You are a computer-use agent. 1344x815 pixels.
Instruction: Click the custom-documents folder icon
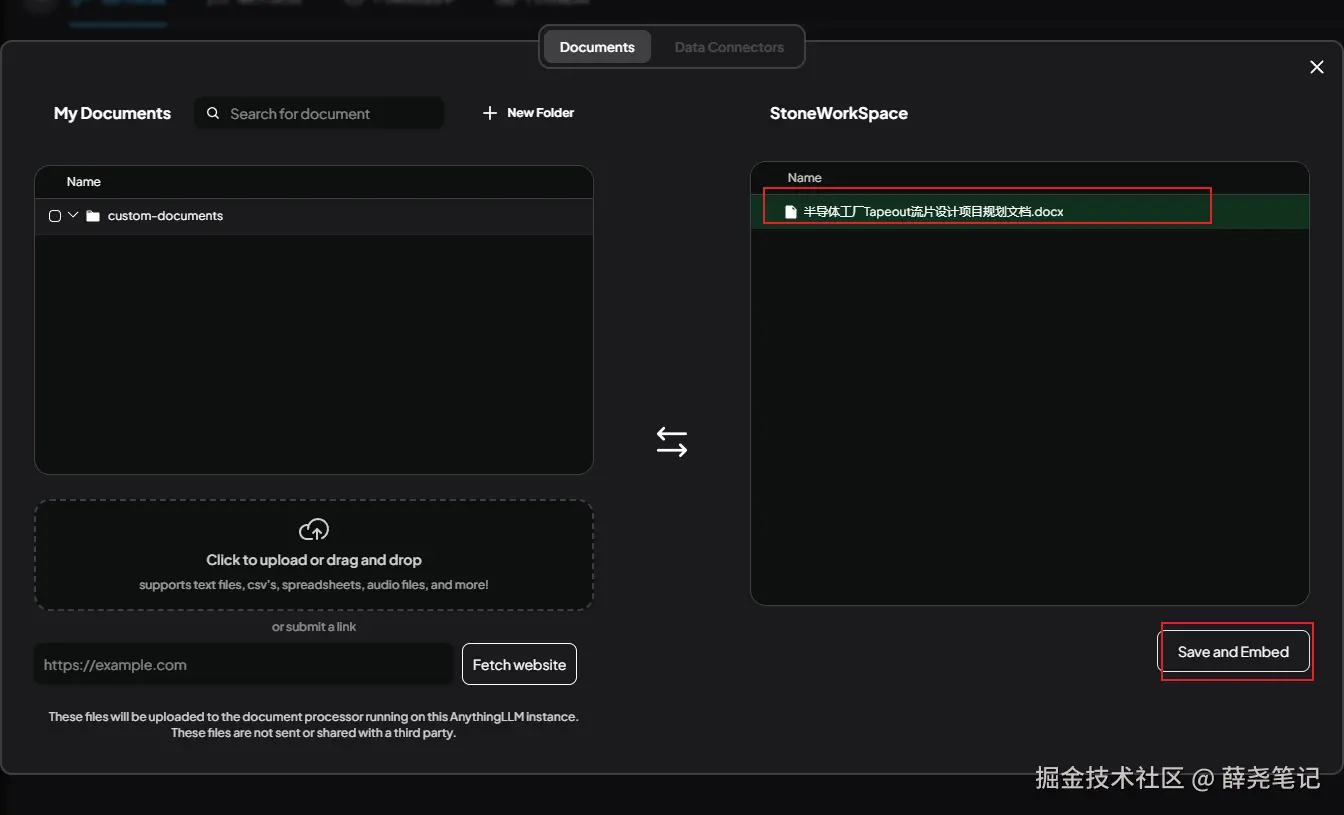coord(93,216)
